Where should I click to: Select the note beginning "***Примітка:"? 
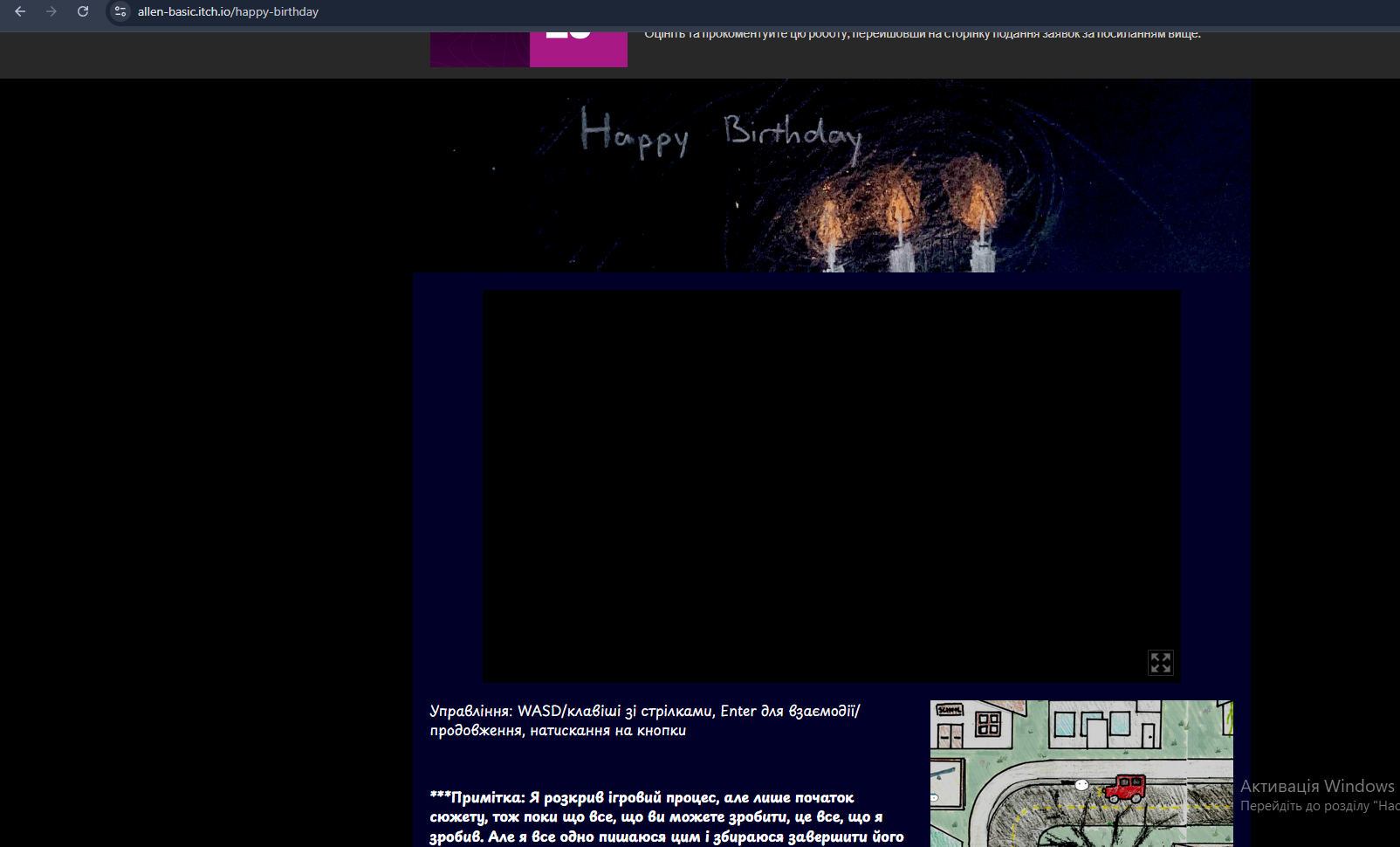[667, 817]
